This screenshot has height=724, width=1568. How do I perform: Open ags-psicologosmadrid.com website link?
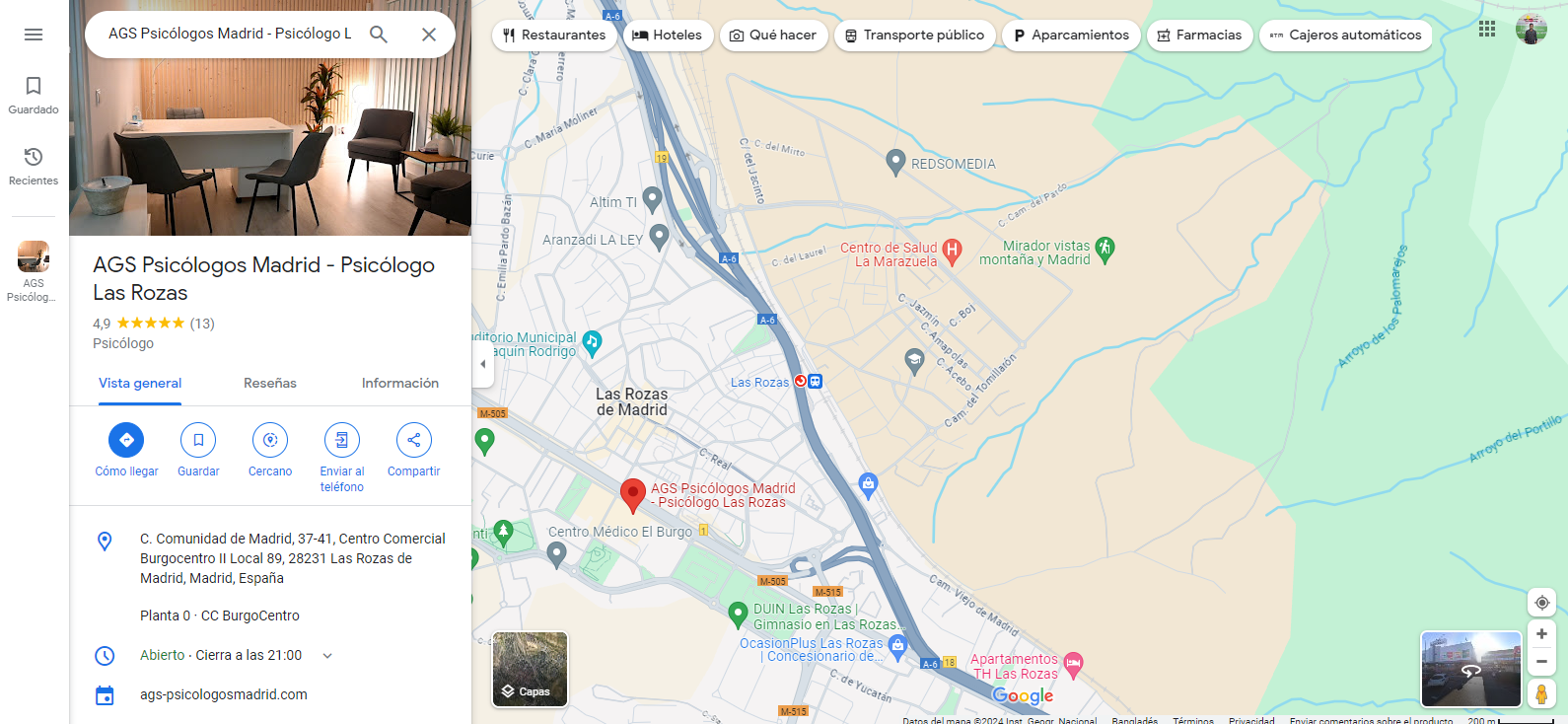[x=224, y=694]
